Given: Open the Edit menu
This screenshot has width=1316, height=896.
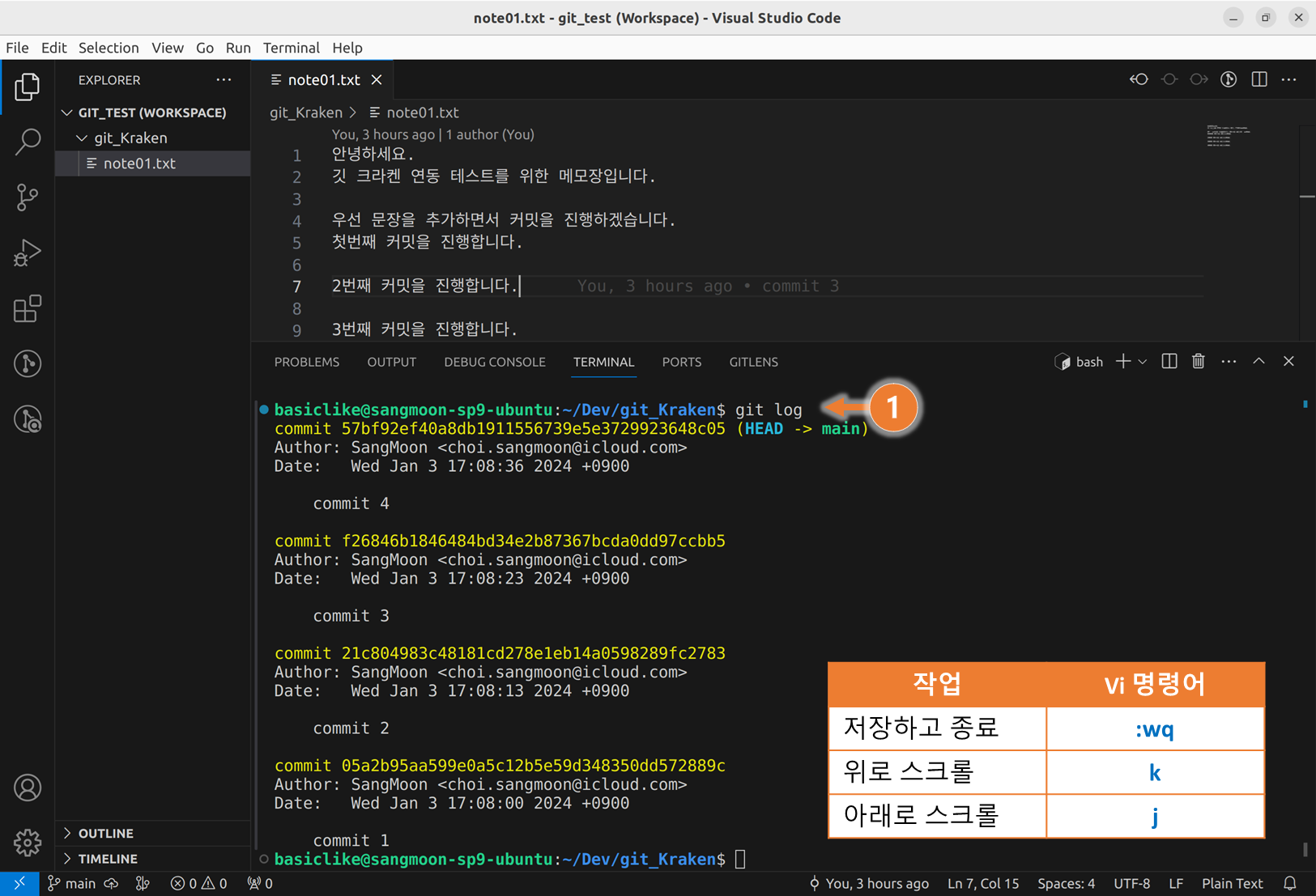Looking at the screenshot, I should pos(53,48).
